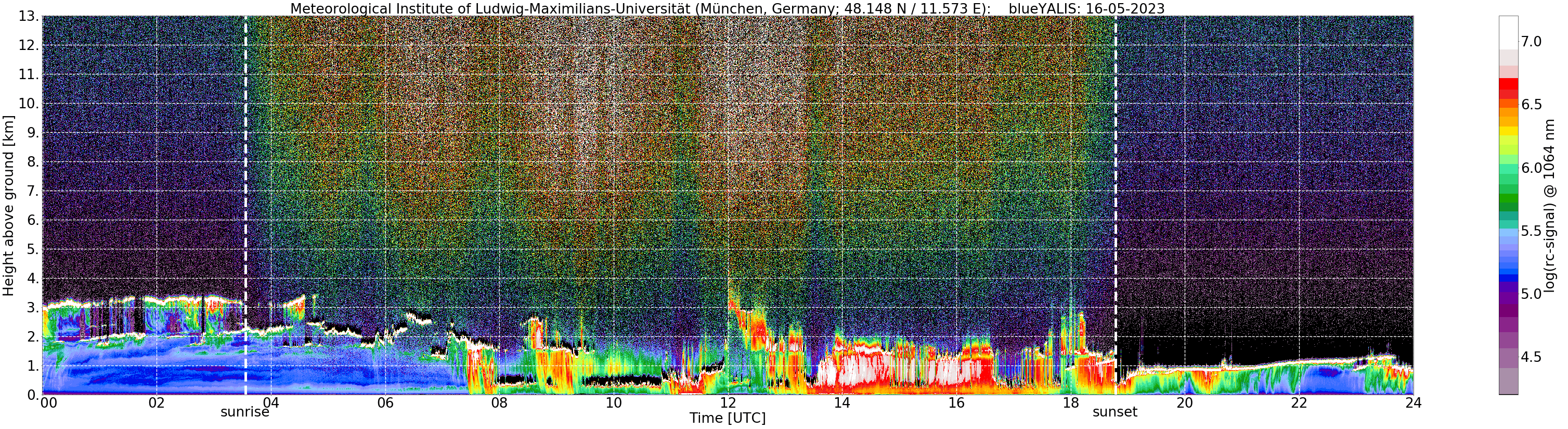Click the yellow band of the colorbar
Viewport: 1568px width, 429px height.
click(x=1508, y=131)
